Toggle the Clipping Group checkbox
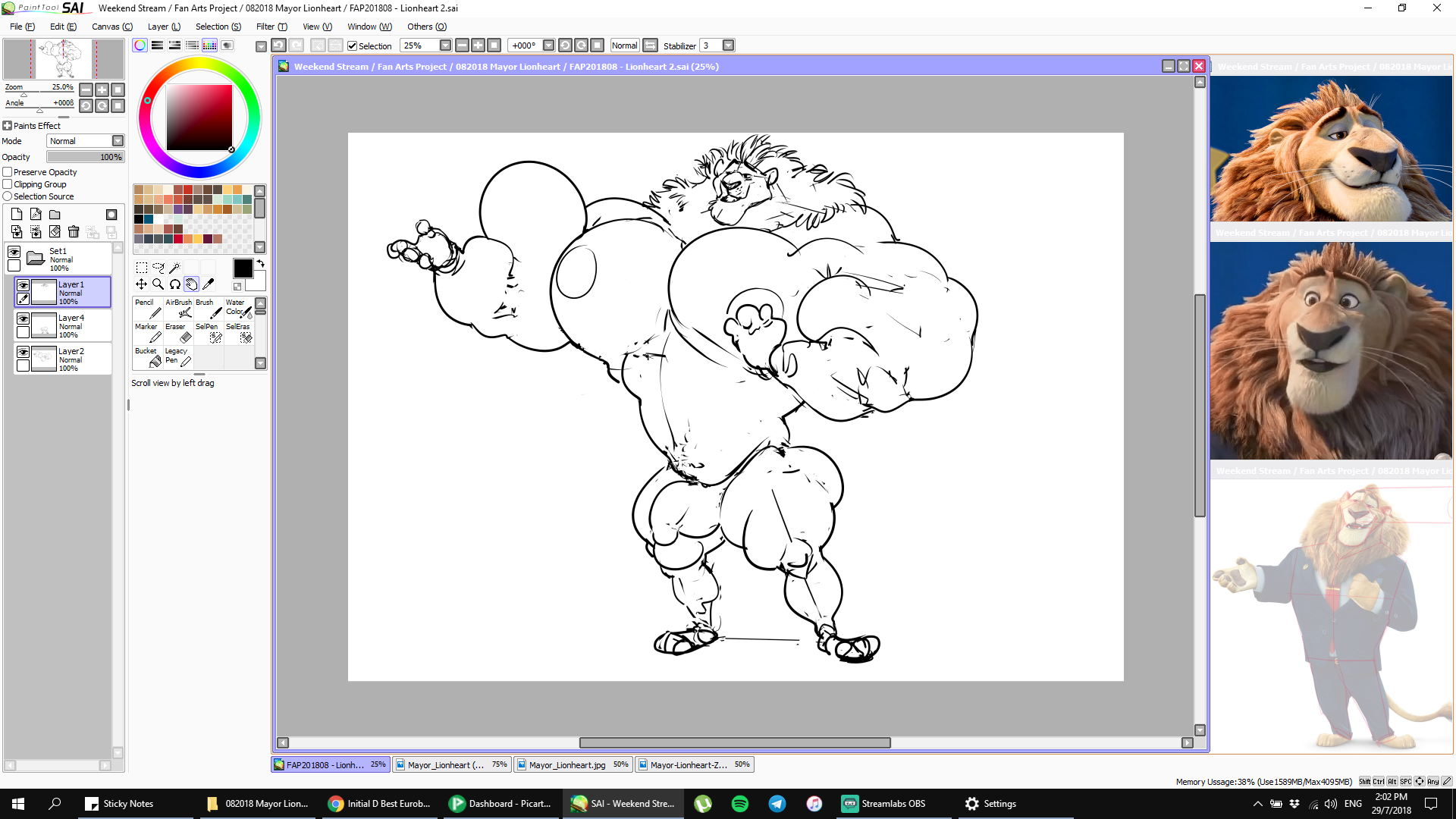1456x819 pixels. coord(8,184)
